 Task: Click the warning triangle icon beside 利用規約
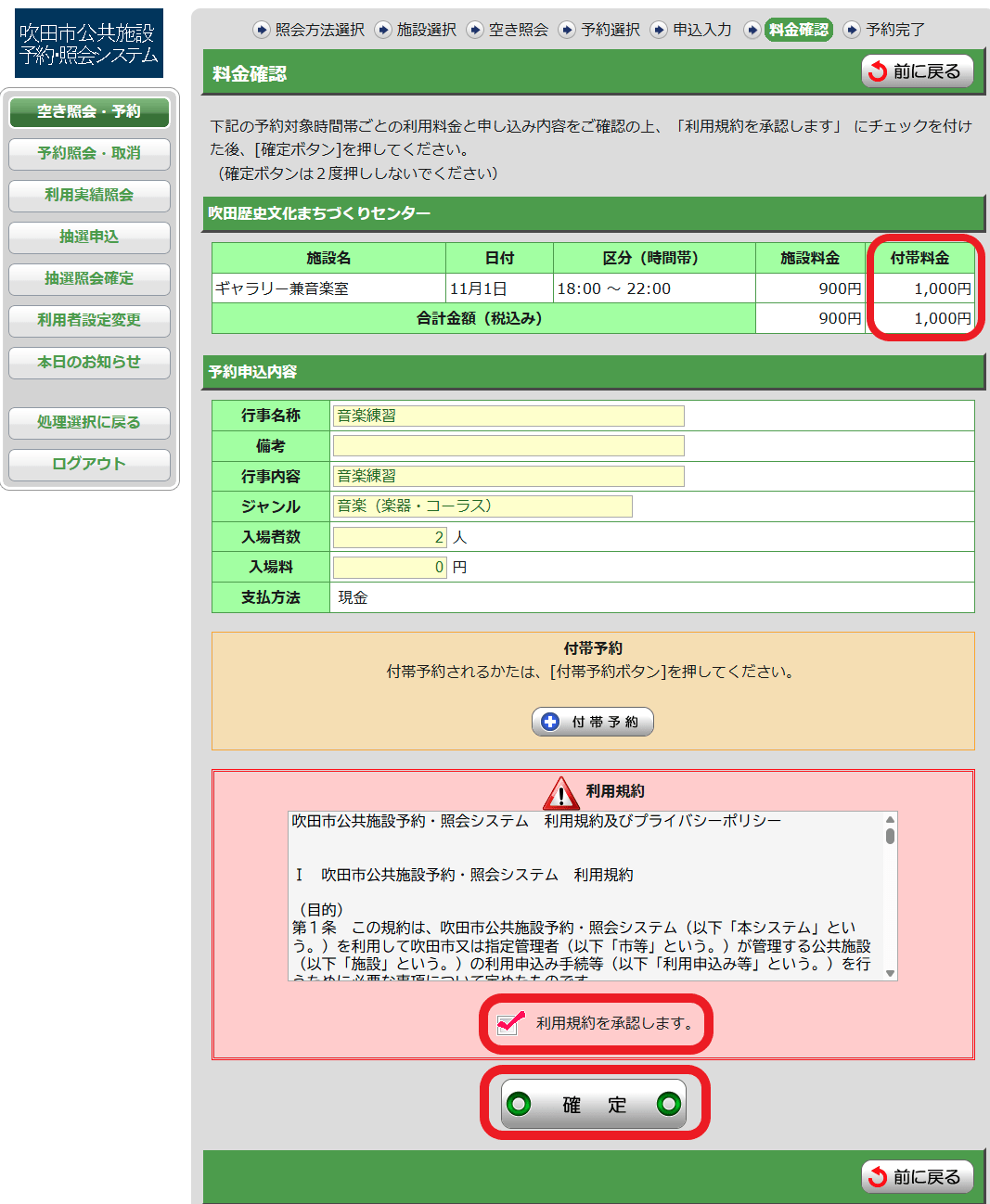(561, 793)
